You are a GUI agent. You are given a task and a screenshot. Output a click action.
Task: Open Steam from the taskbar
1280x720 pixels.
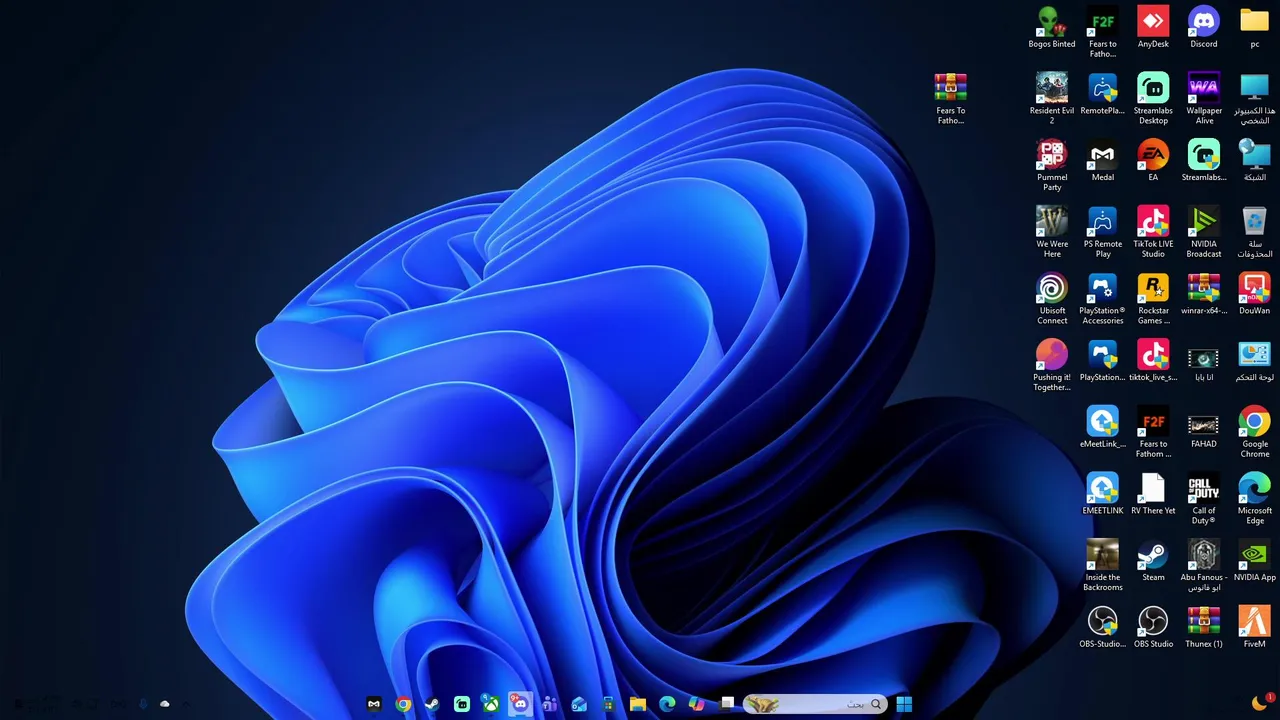[432, 704]
